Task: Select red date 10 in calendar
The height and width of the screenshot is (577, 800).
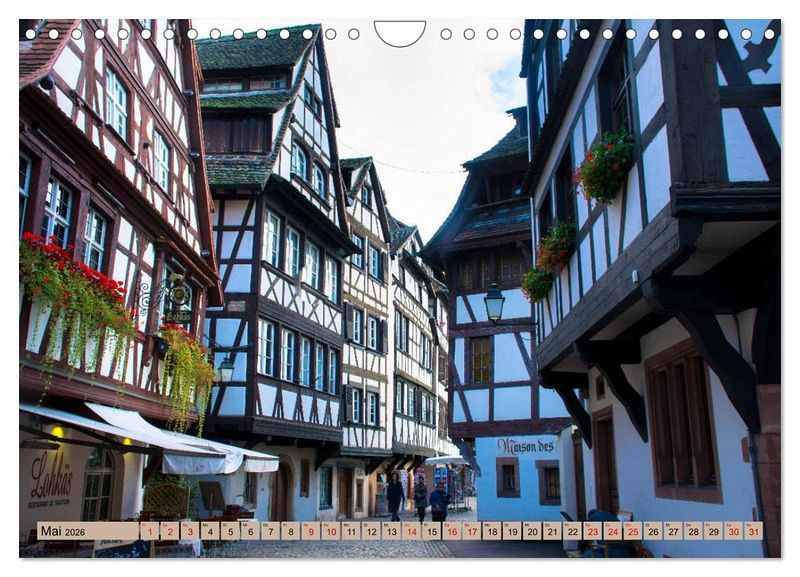Action: pyautogui.click(x=330, y=531)
